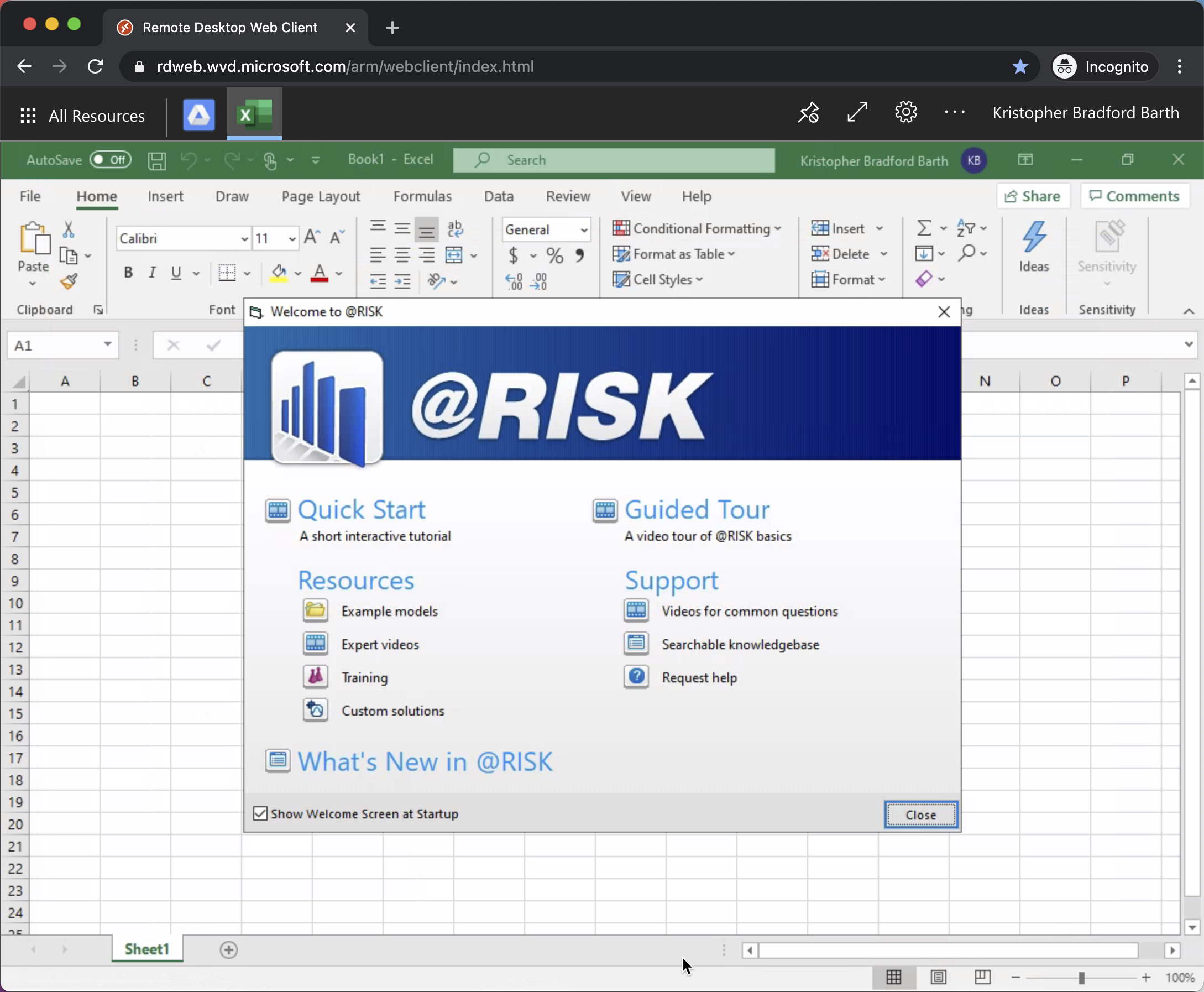Open the remote client settings gear
The height and width of the screenshot is (992, 1204).
click(906, 112)
